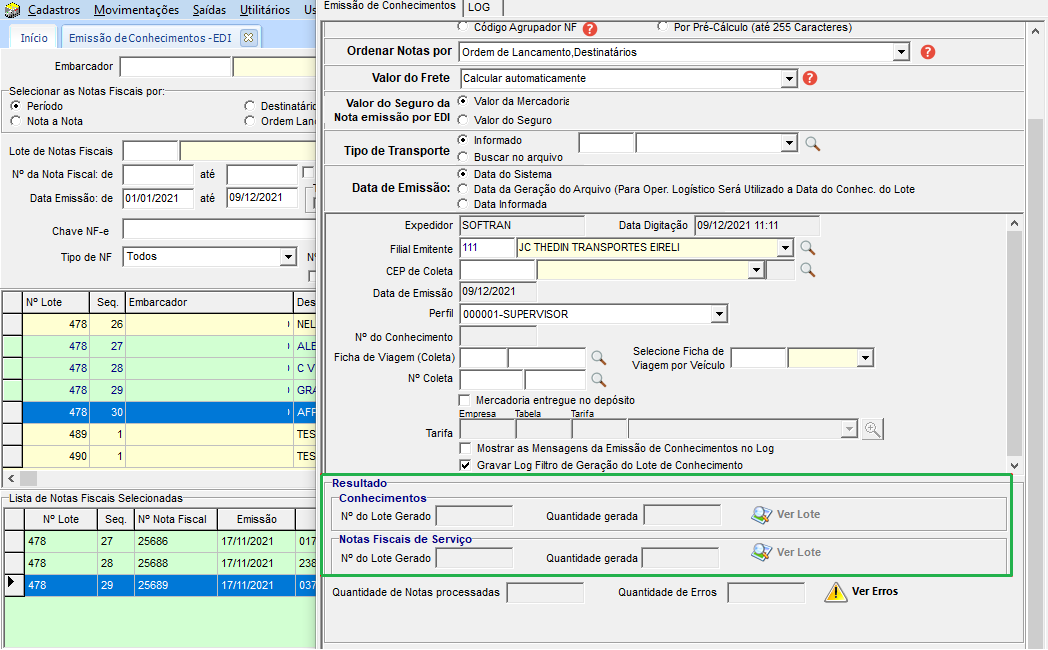Select Valor da Mercadoria radio option
The image size is (1048, 650).
(463, 101)
